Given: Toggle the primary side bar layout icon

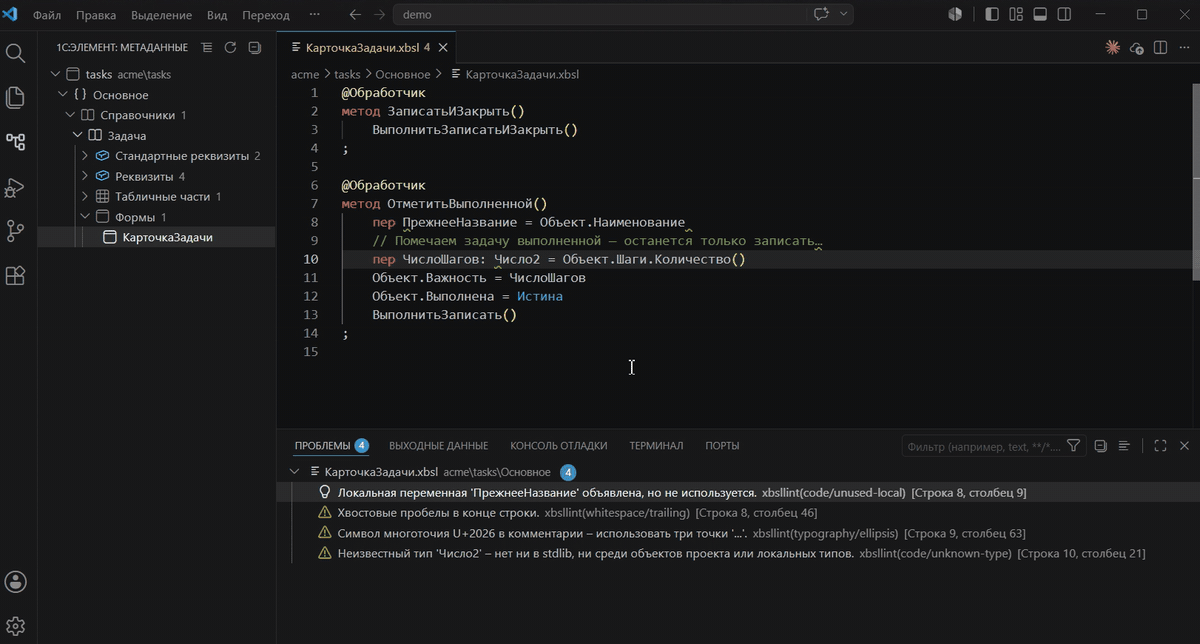Looking at the screenshot, I should click(x=992, y=15).
